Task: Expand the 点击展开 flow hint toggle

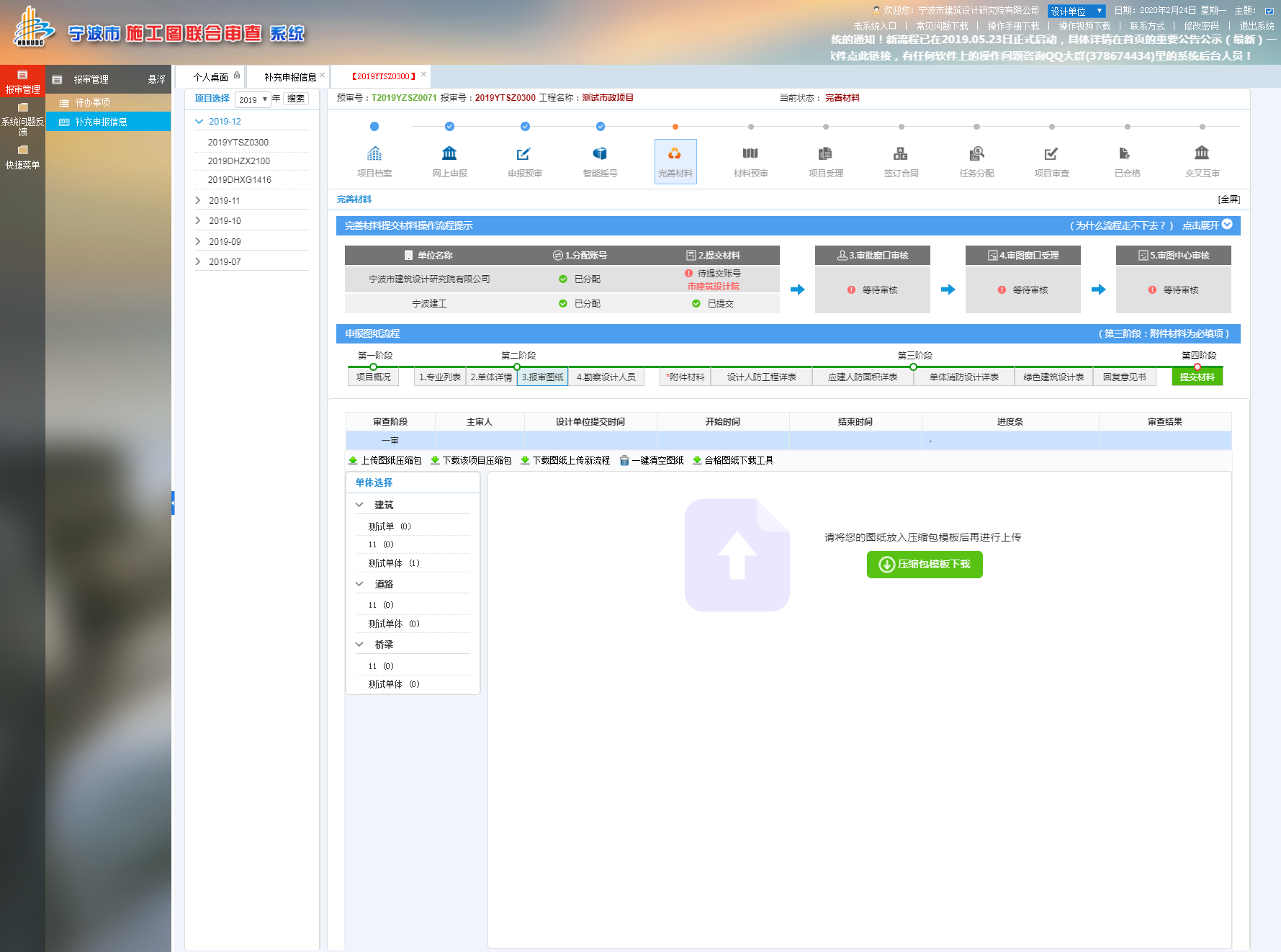Action: coord(1227,225)
